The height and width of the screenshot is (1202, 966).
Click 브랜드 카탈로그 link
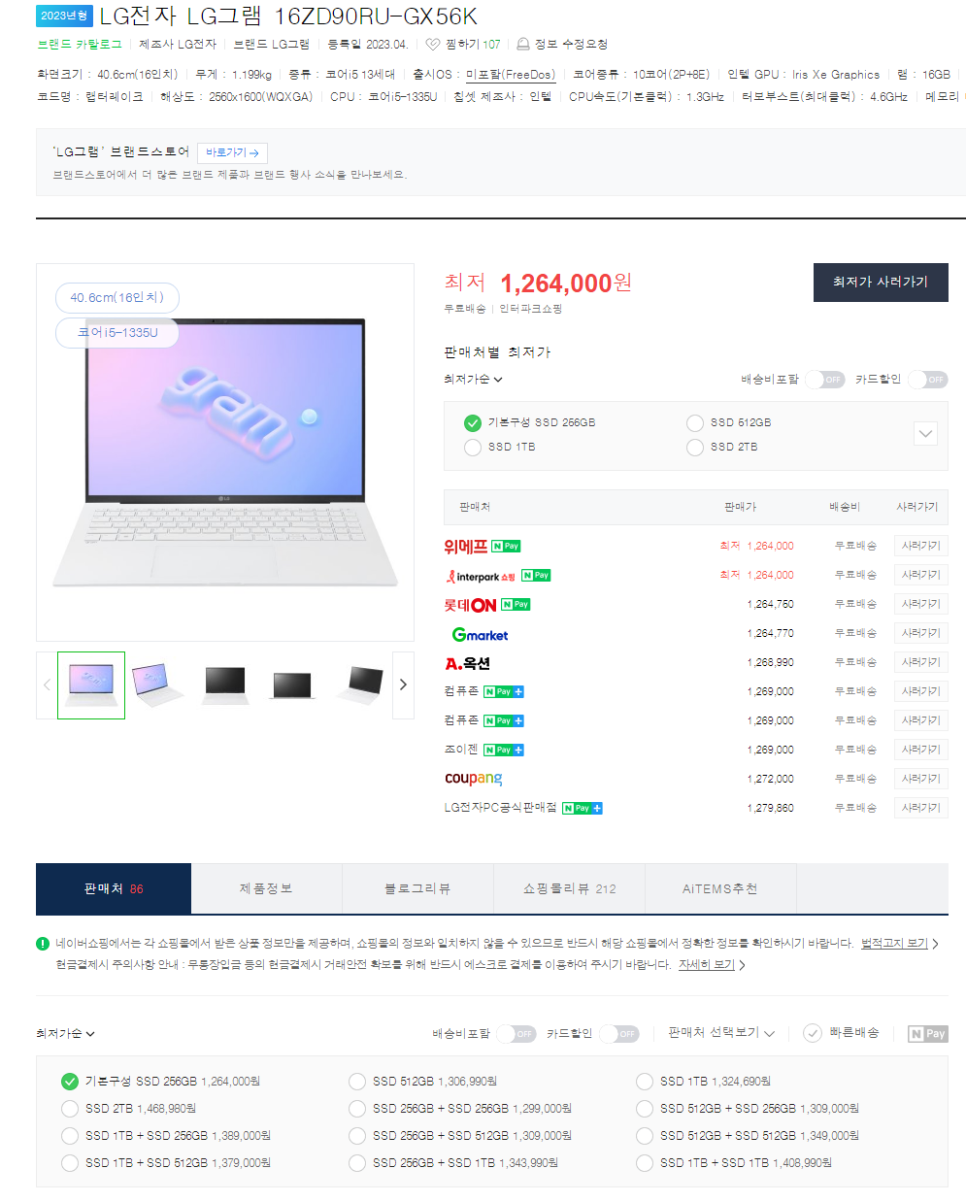(79, 44)
